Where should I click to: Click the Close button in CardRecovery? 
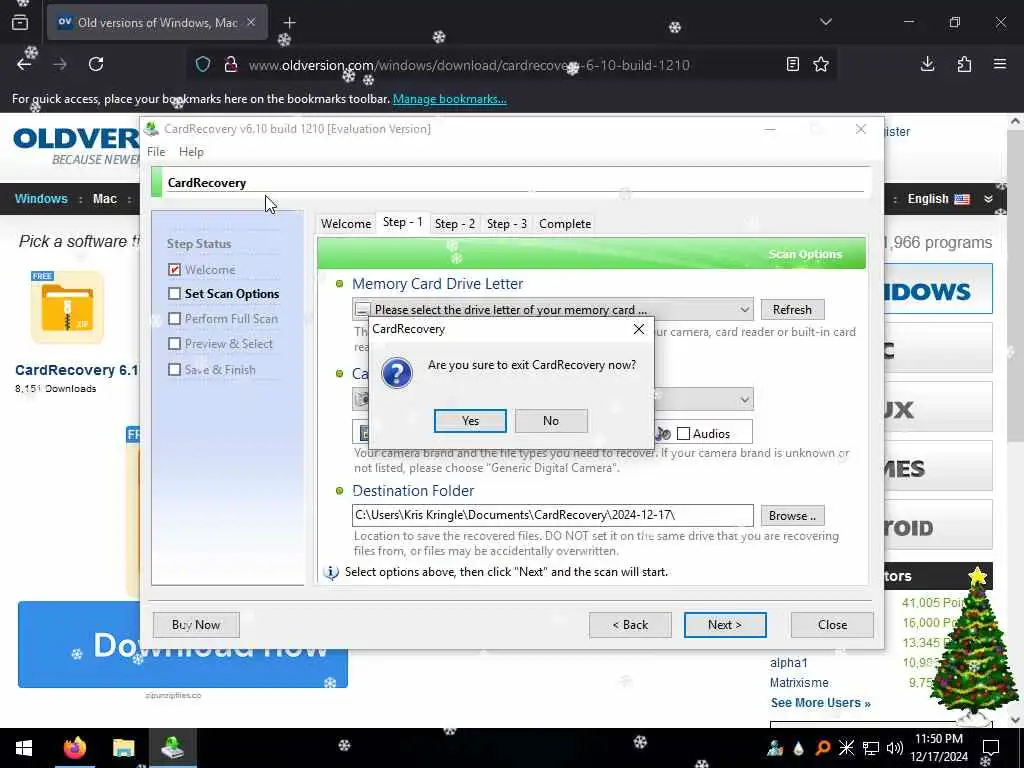click(x=832, y=625)
